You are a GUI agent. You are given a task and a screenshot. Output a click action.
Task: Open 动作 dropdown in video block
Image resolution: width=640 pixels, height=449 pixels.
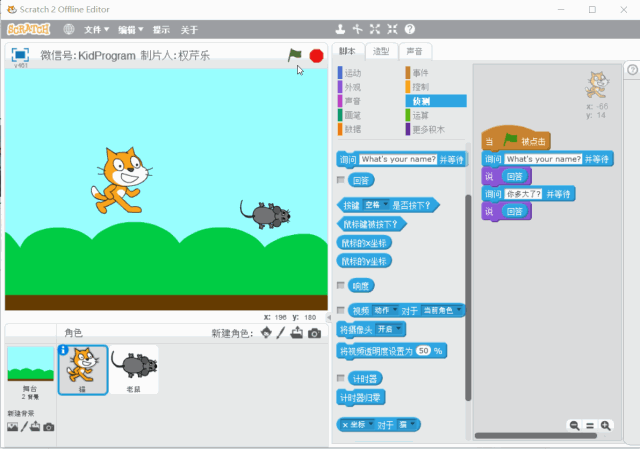click(385, 311)
